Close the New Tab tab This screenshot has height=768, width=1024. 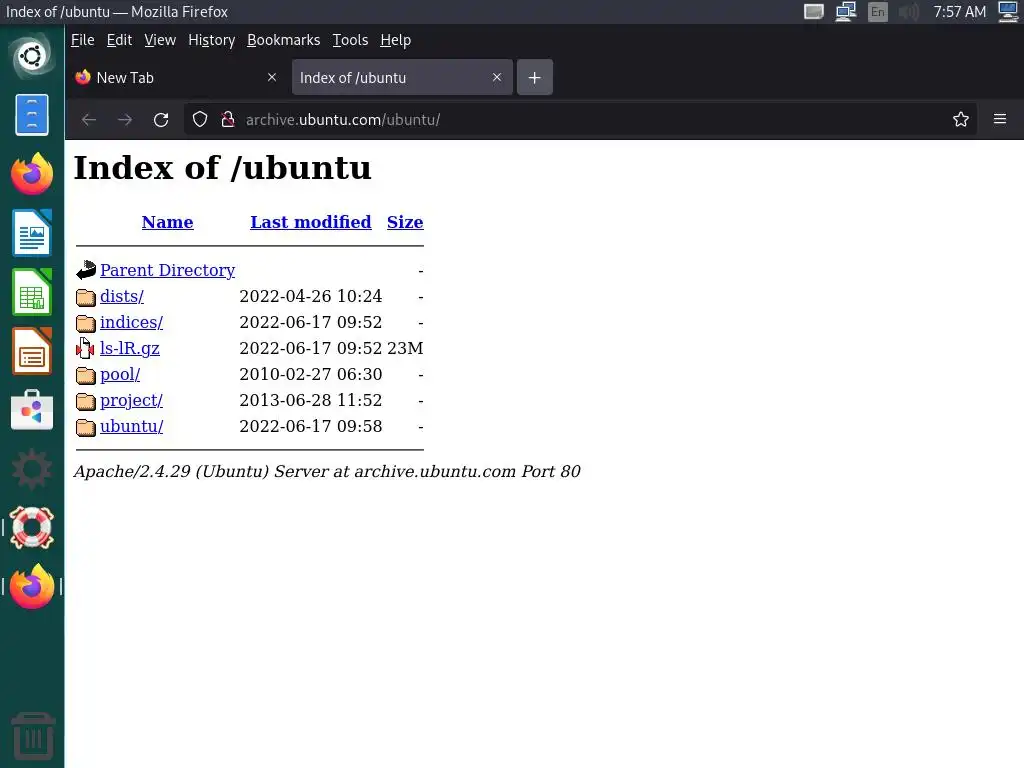(x=272, y=78)
